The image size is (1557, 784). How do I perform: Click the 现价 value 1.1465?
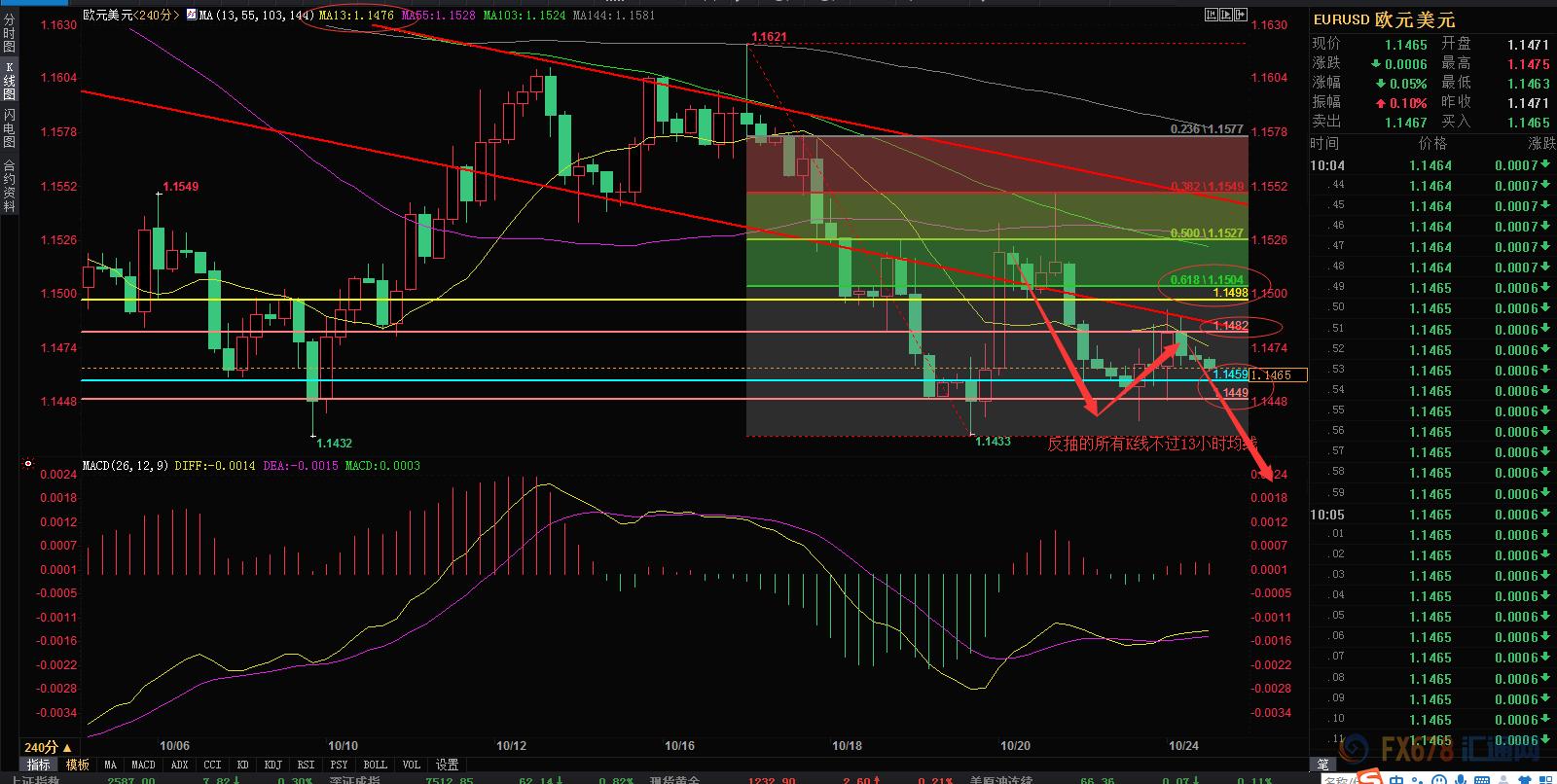tap(1406, 45)
